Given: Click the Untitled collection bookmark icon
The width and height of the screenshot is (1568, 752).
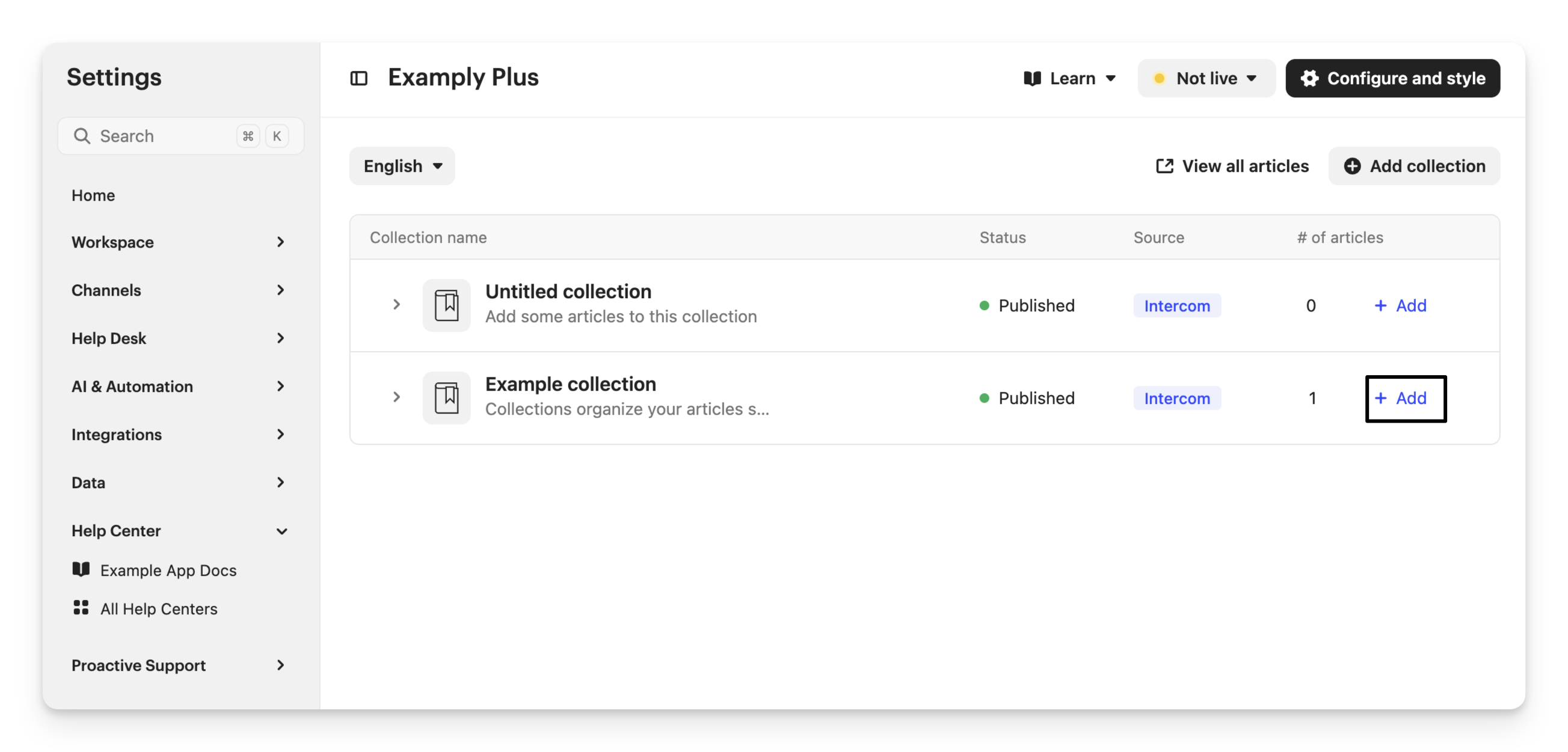Looking at the screenshot, I should pyautogui.click(x=447, y=305).
